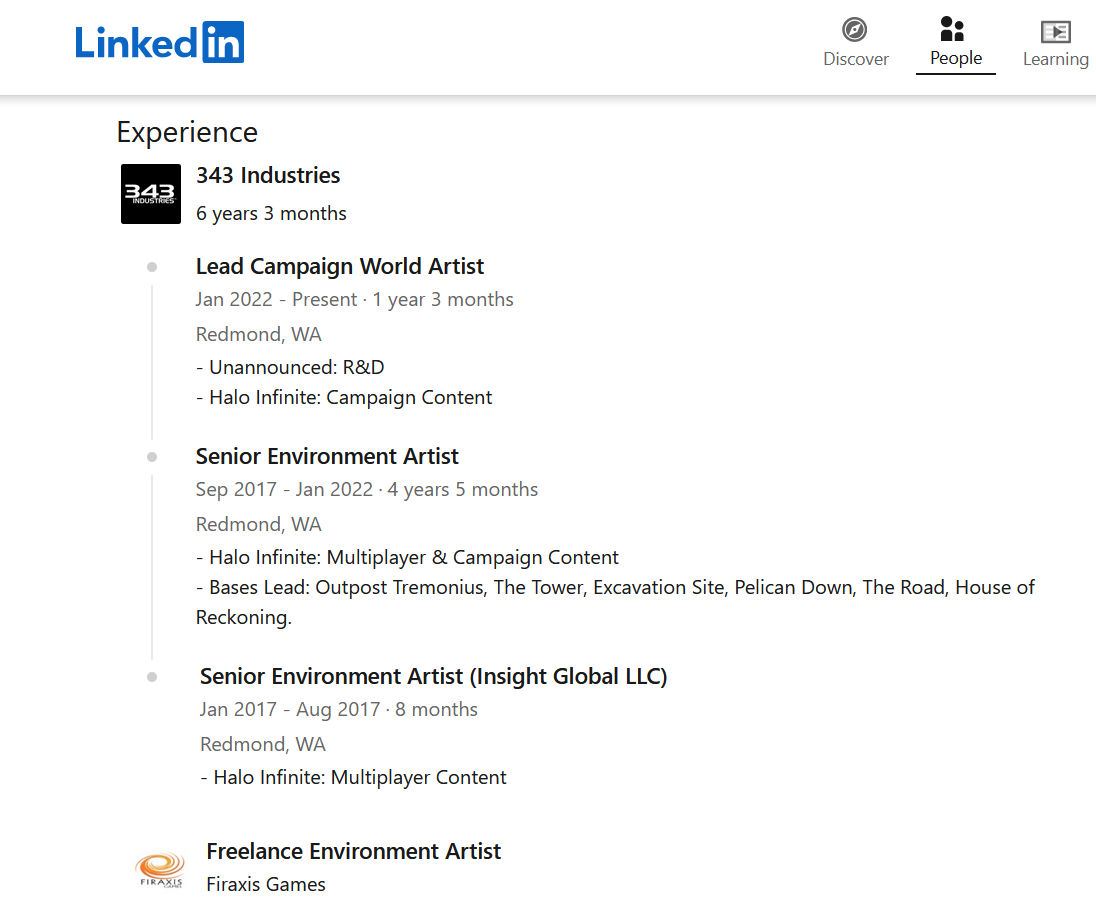Switch to the People tab label
This screenshot has height=901, width=1096.
pos(956,58)
